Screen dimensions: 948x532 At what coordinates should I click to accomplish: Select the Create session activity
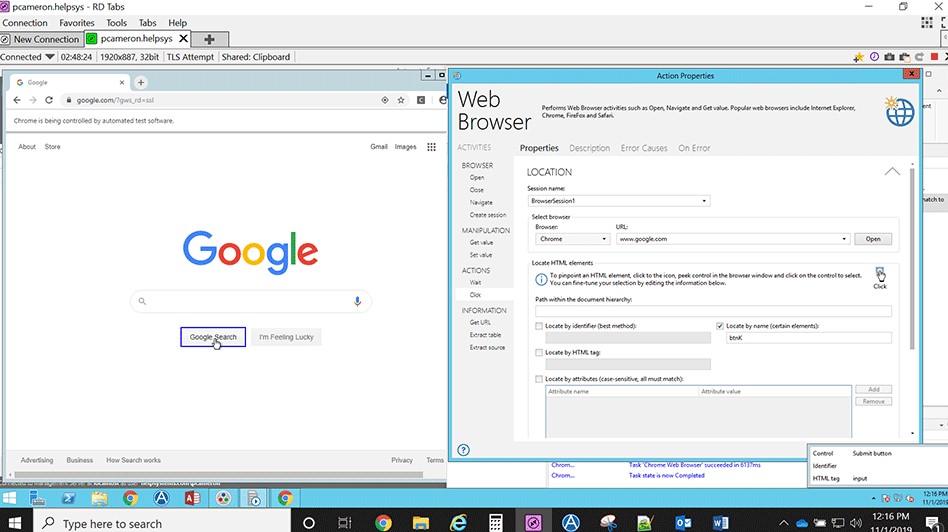pos(488,215)
